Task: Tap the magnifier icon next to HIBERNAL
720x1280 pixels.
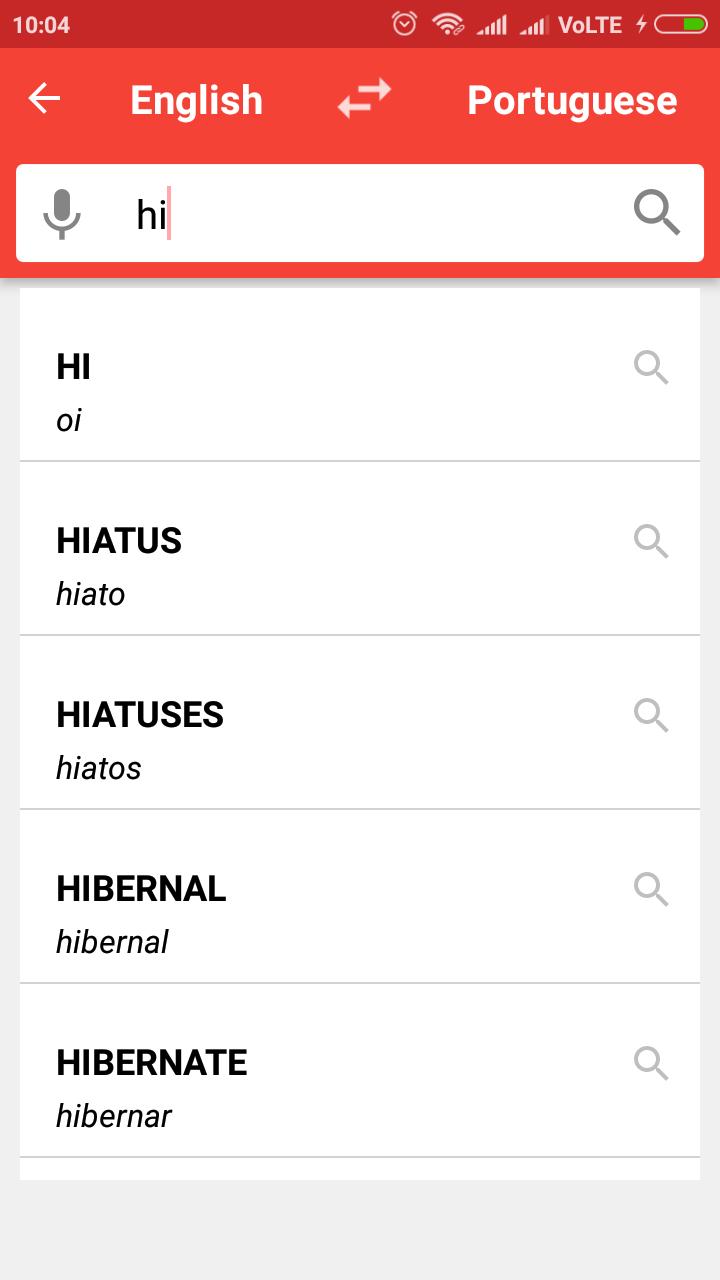Action: click(x=651, y=889)
